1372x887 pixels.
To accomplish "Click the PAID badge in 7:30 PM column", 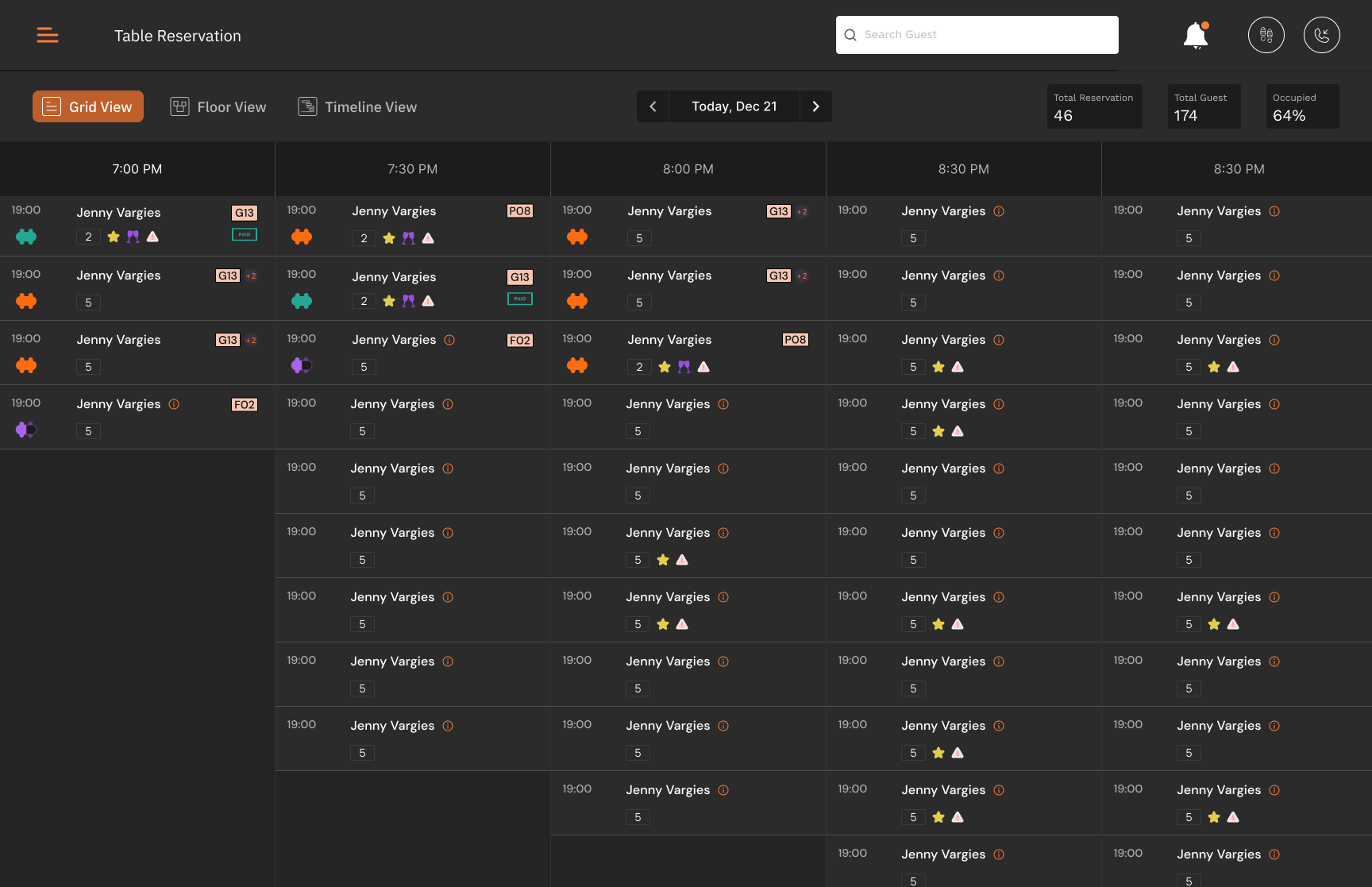I will click(520, 299).
